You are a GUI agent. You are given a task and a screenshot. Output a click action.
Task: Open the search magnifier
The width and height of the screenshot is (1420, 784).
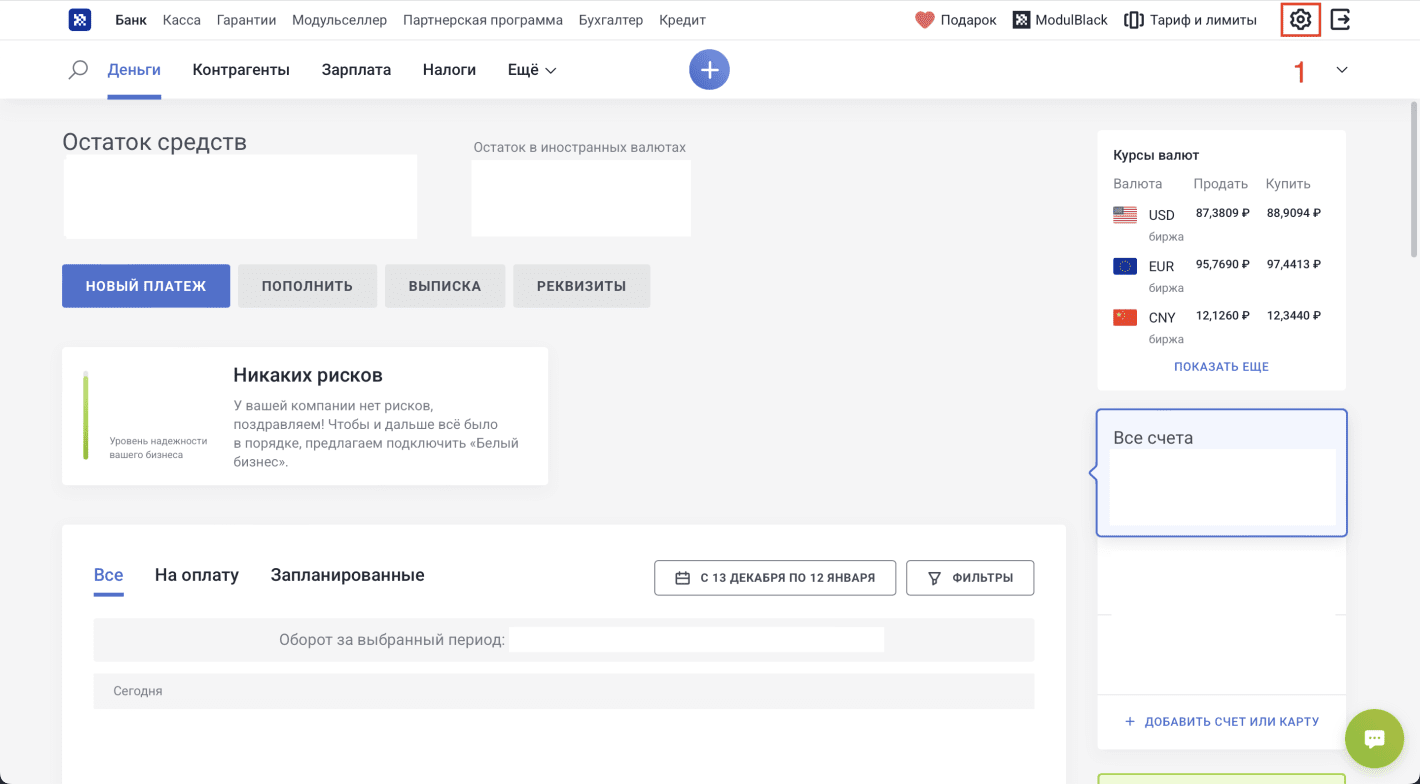78,69
